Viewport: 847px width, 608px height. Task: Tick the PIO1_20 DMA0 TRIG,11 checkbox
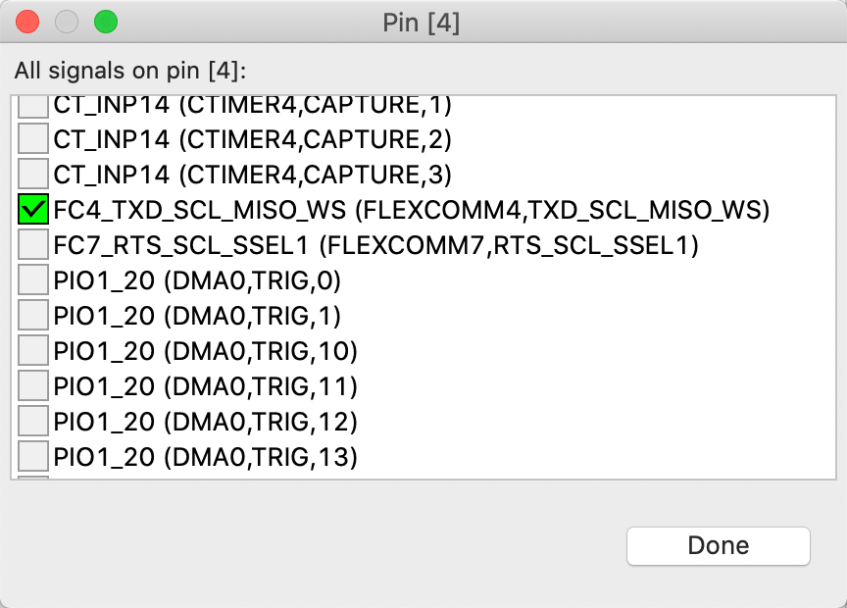(x=33, y=387)
